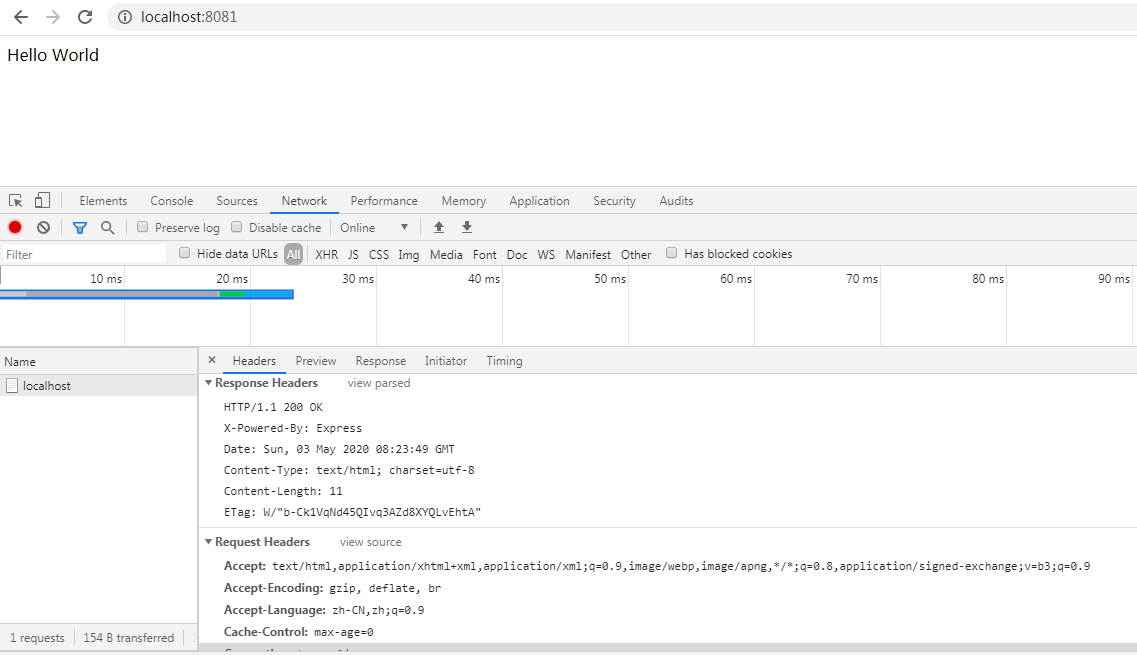
Task: Click the Content-Length: 11 line
Action: point(283,491)
